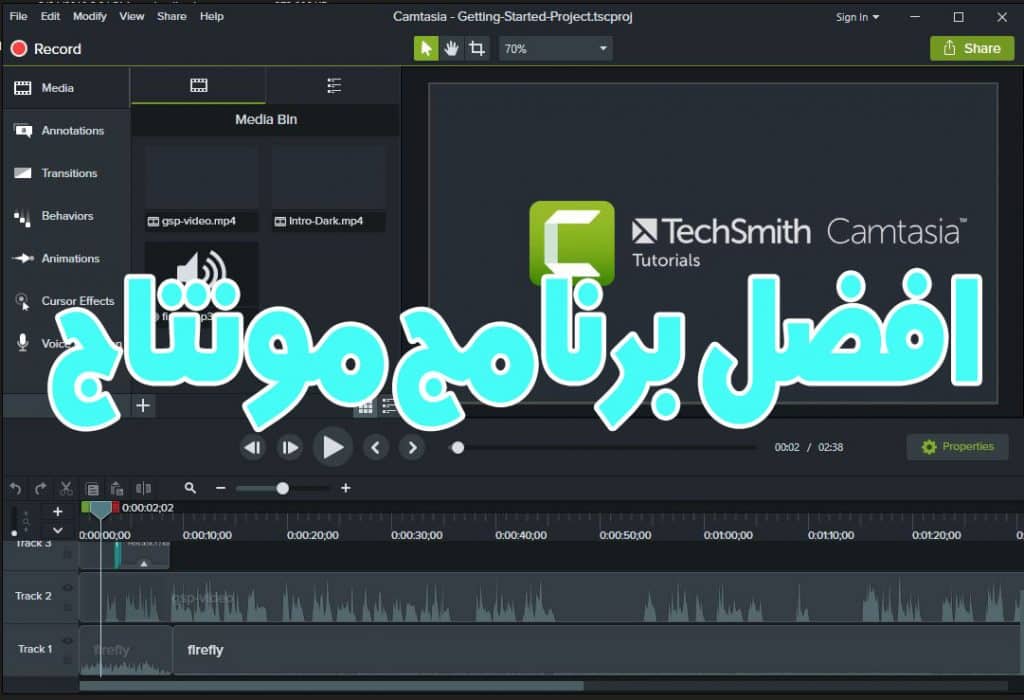The image size is (1024, 700).
Task: Open the Modify menu
Action: [89, 16]
